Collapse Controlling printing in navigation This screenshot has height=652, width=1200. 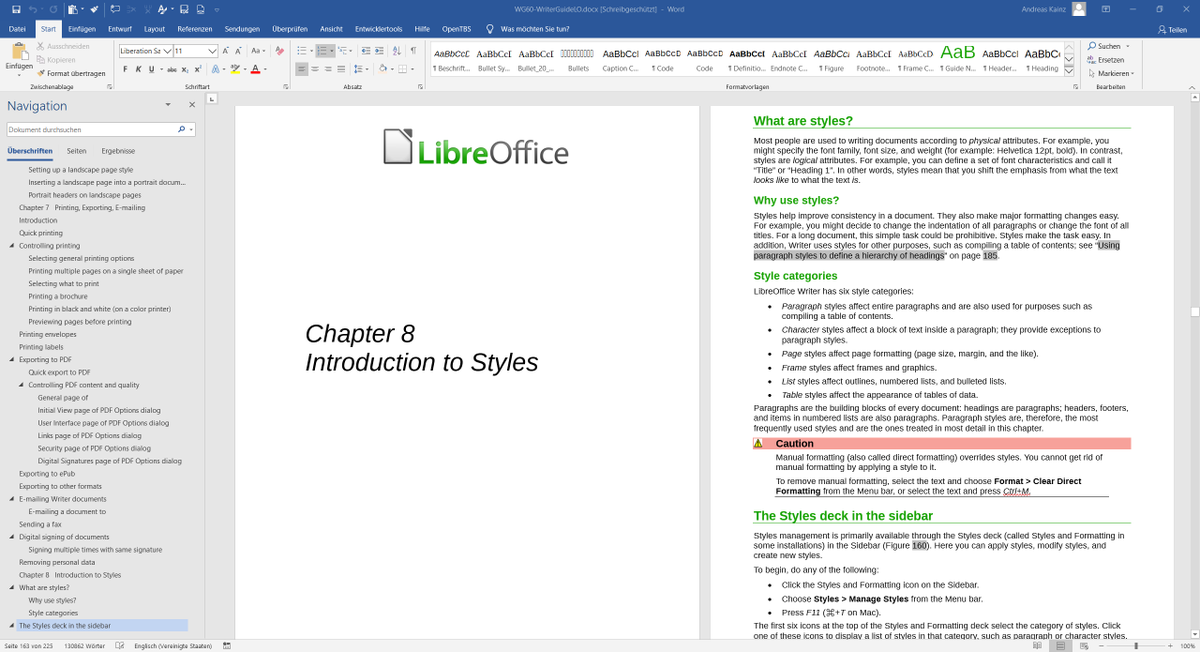point(12,245)
